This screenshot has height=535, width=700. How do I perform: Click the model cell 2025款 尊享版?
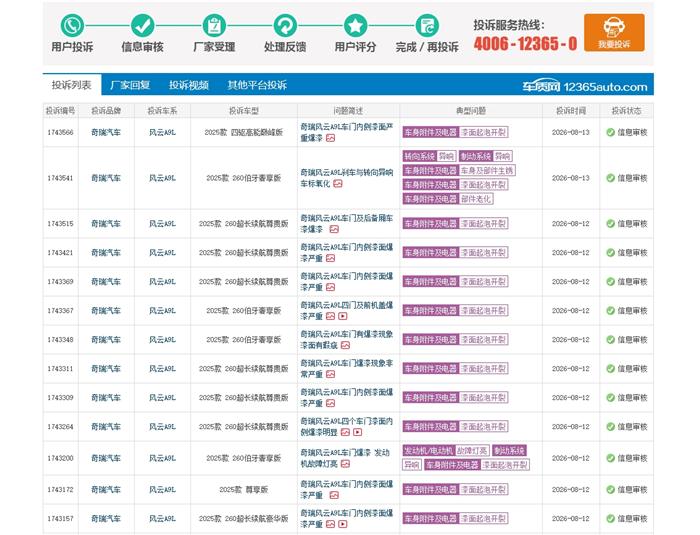pos(244,489)
